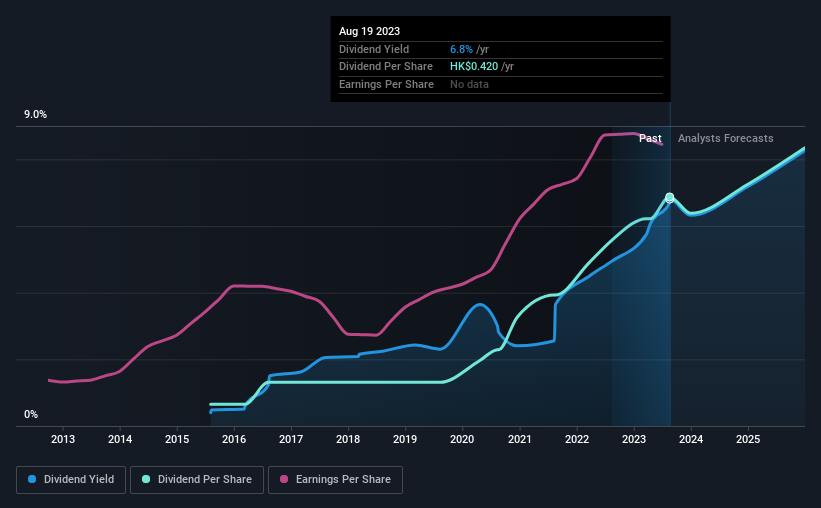Image resolution: width=821 pixels, height=508 pixels.
Task: Click the 2023 x-axis label
Action: point(634,439)
